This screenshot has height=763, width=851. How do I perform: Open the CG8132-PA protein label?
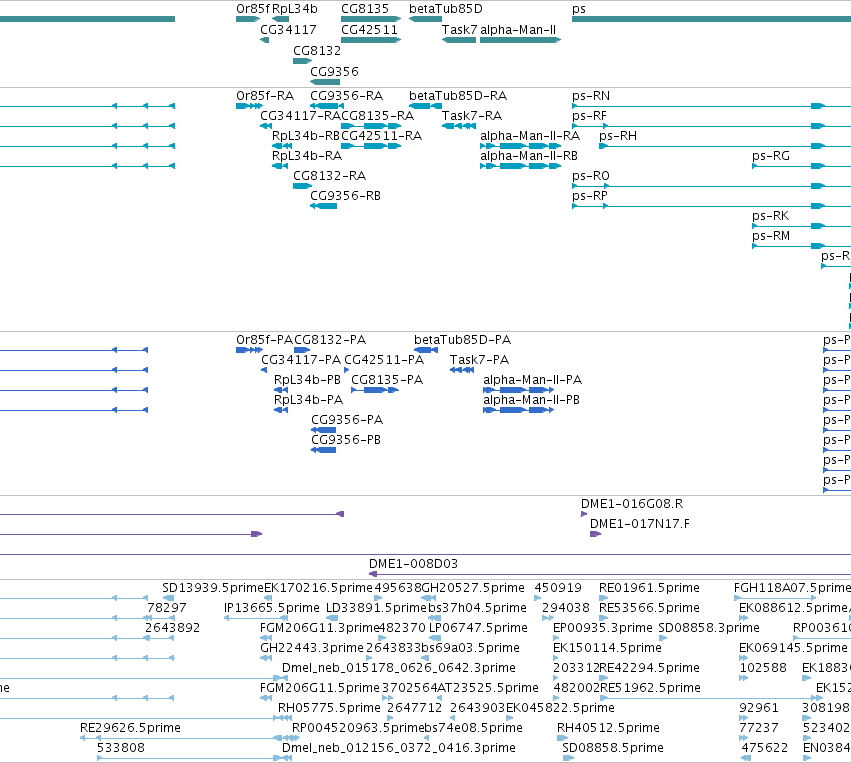(330, 340)
